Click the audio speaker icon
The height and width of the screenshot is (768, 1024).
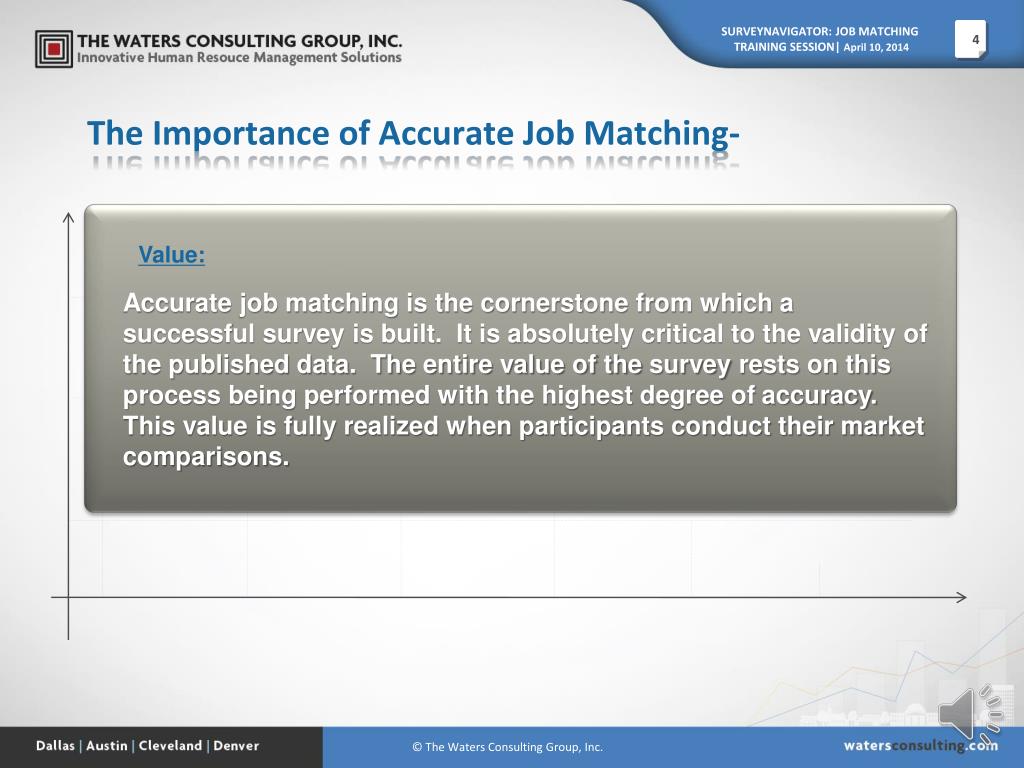970,714
